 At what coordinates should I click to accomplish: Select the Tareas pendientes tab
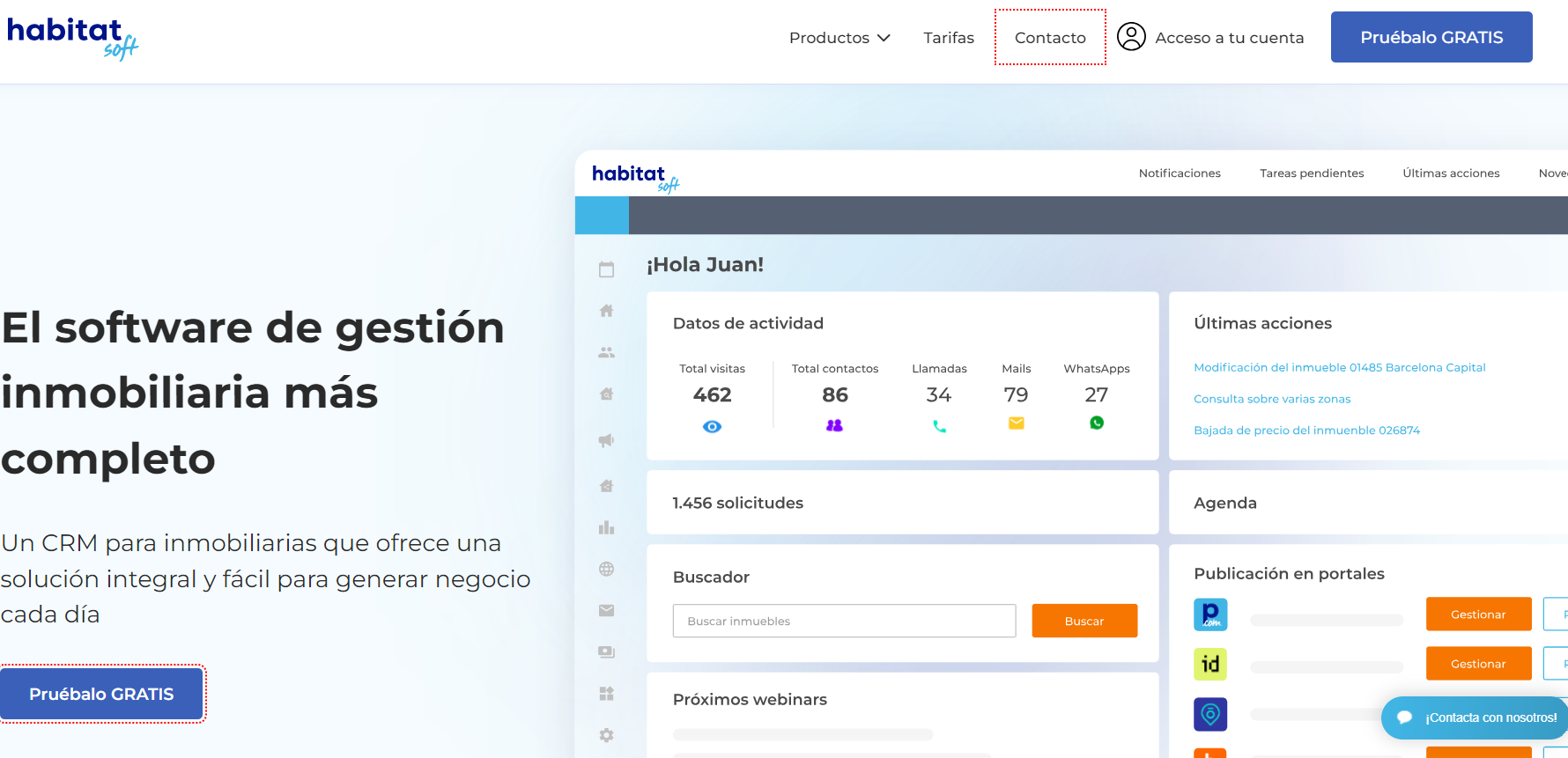(1312, 173)
